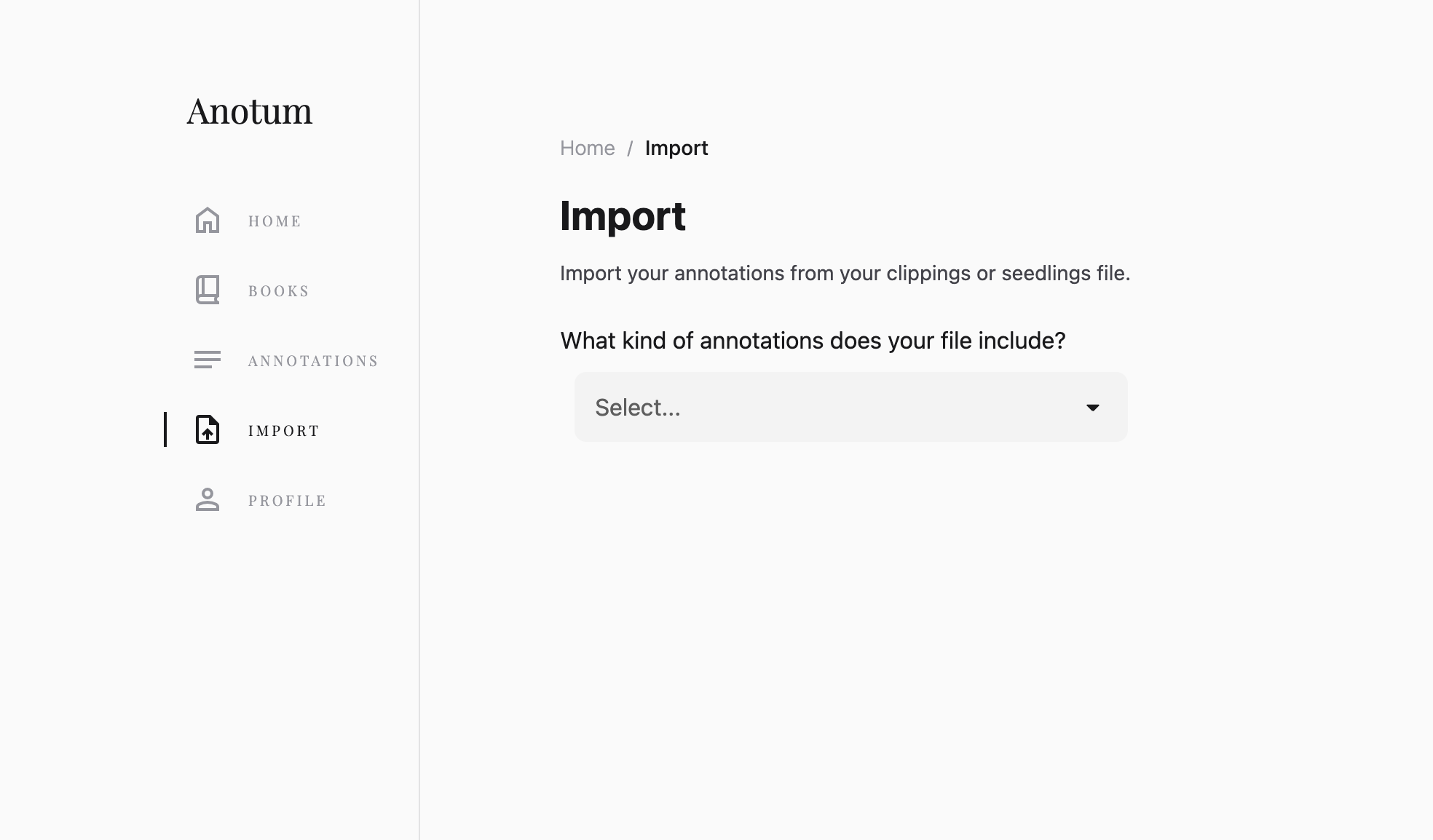This screenshot has width=1433, height=840.
Task: Click the active indicator bar beside Import
Action: [165, 429]
